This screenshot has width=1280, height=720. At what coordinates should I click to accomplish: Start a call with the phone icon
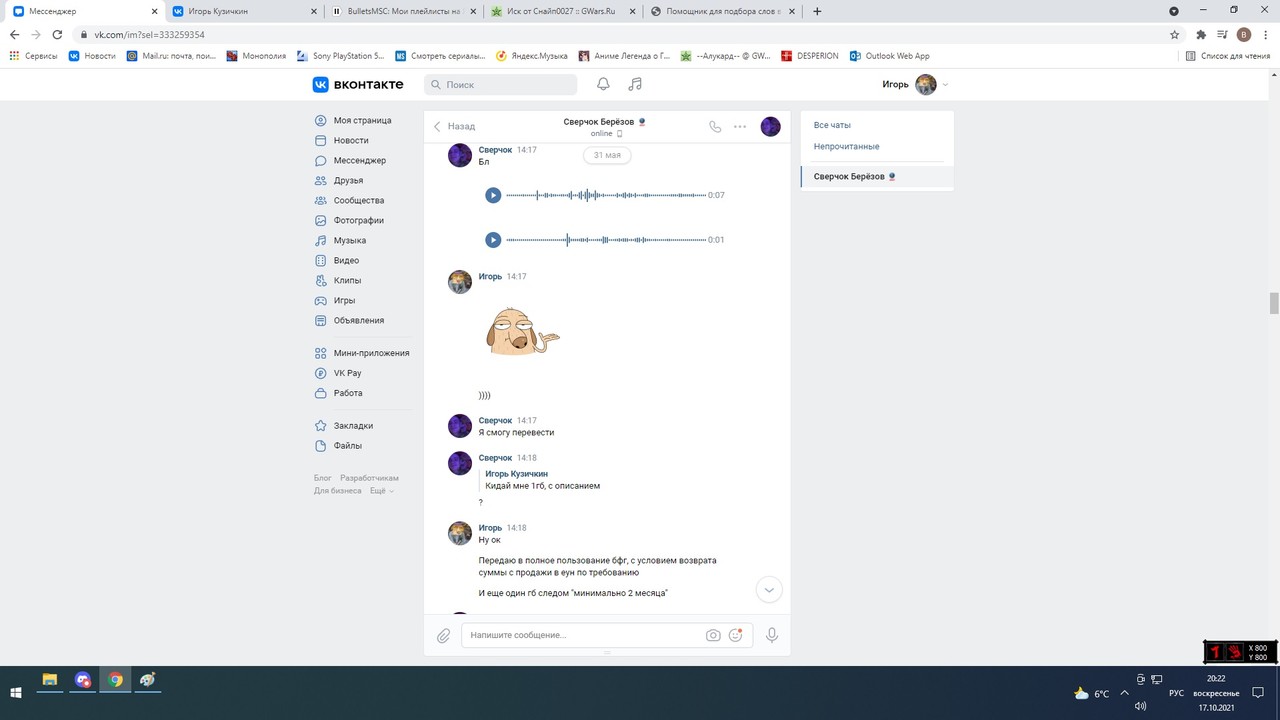715,127
